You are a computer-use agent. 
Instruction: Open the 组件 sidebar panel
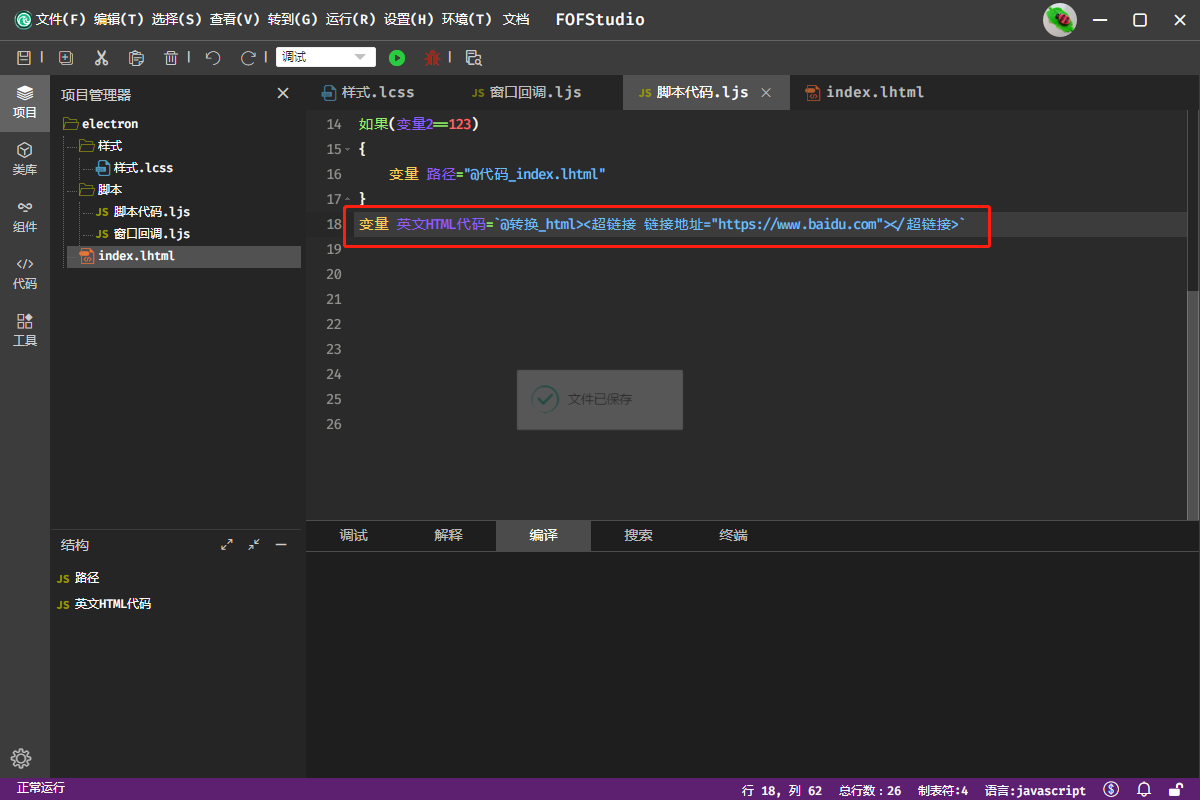point(25,216)
